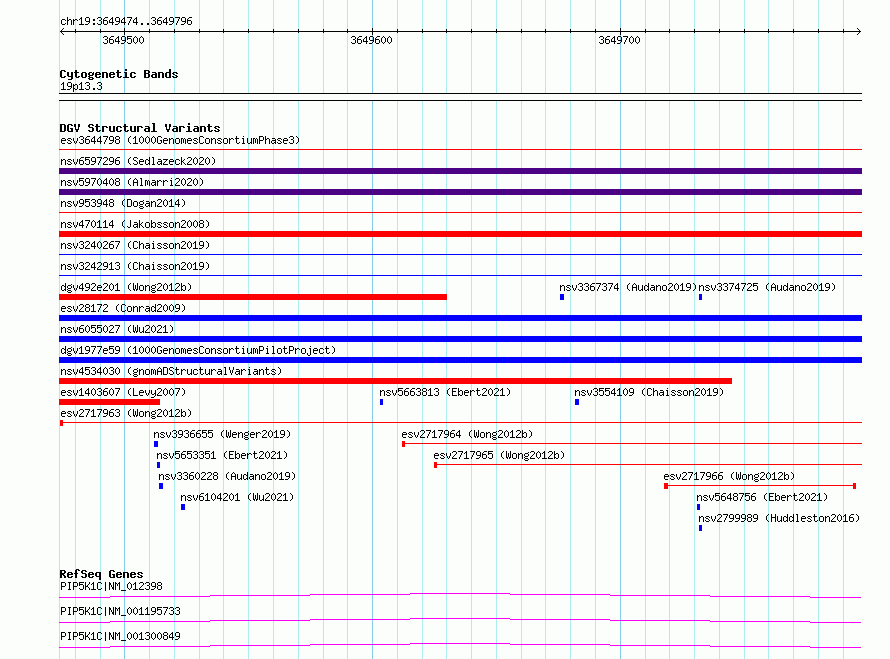Click the blue marker under nsv3554109

coord(577,402)
